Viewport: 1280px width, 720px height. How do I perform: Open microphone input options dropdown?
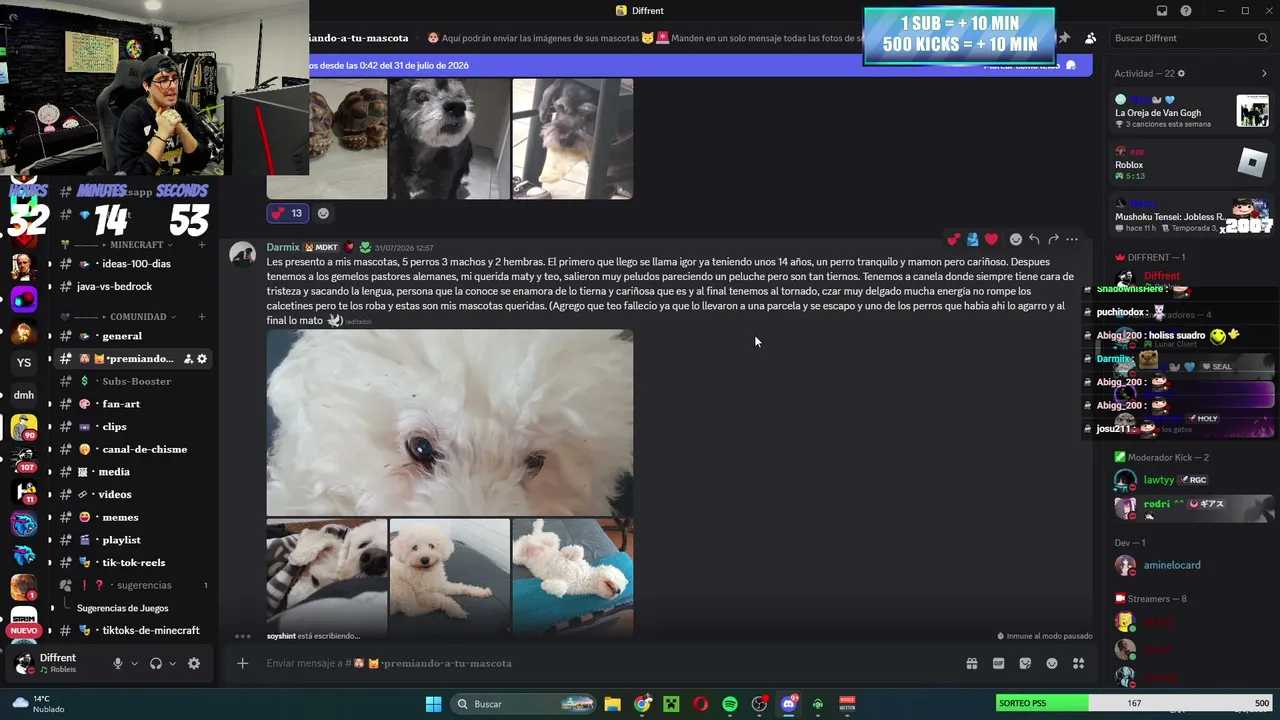[x=134, y=663]
